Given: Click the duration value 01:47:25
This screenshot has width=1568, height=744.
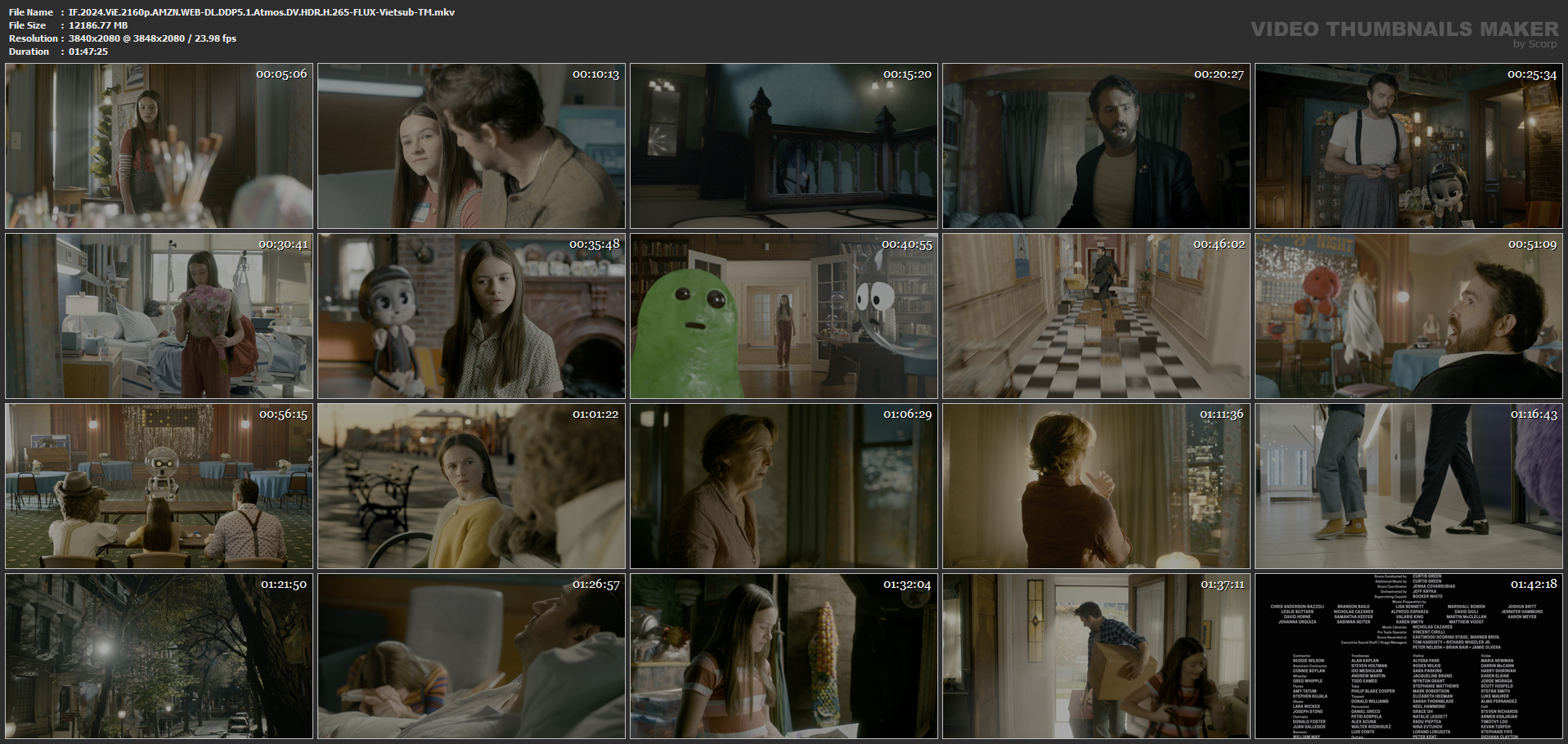Looking at the screenshot, I should (88, 52).
